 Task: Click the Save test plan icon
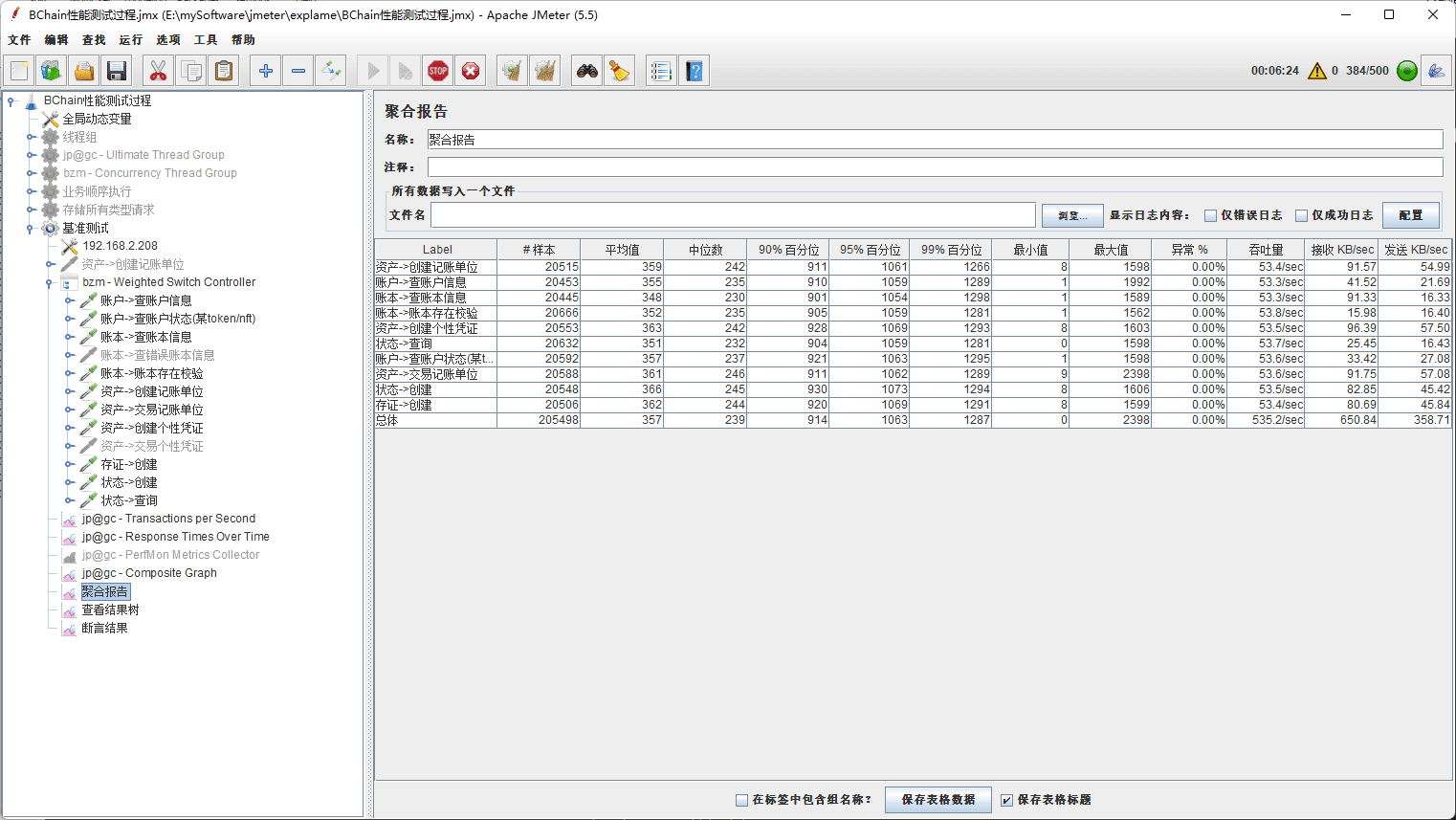[117, 71]
